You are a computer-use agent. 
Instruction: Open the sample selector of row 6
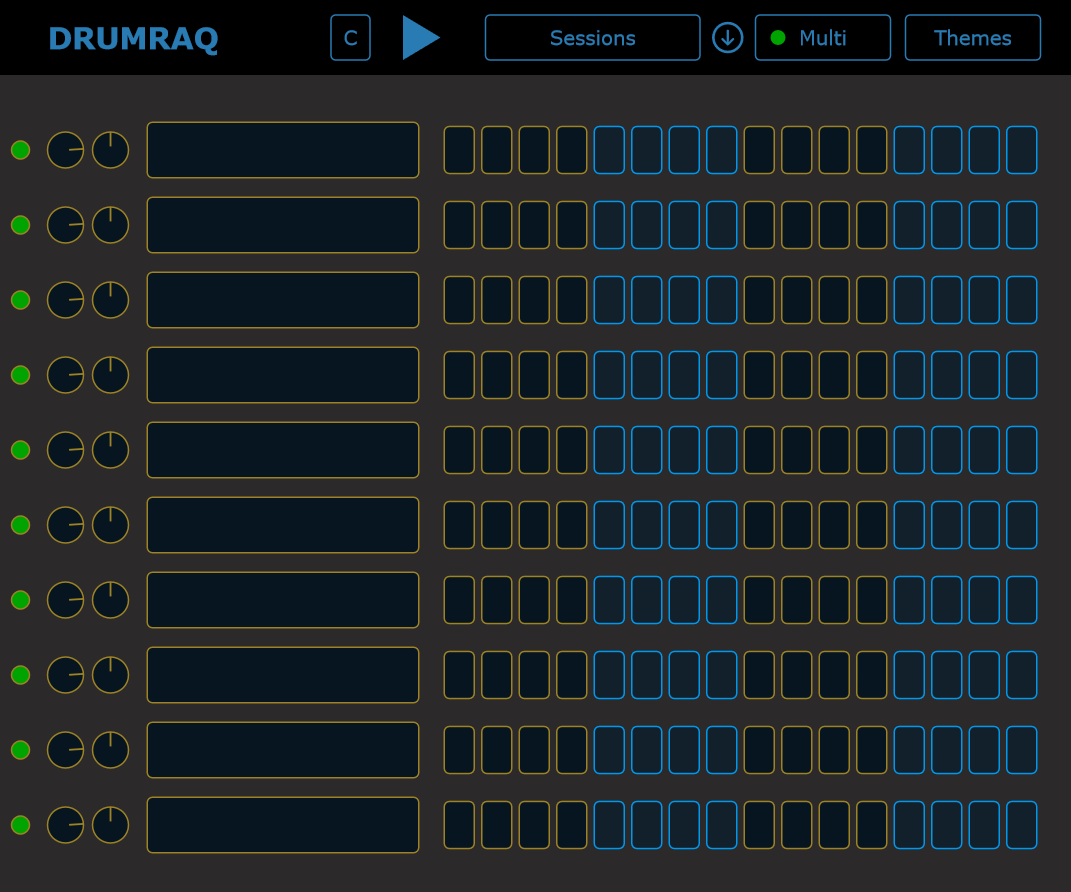283,525
